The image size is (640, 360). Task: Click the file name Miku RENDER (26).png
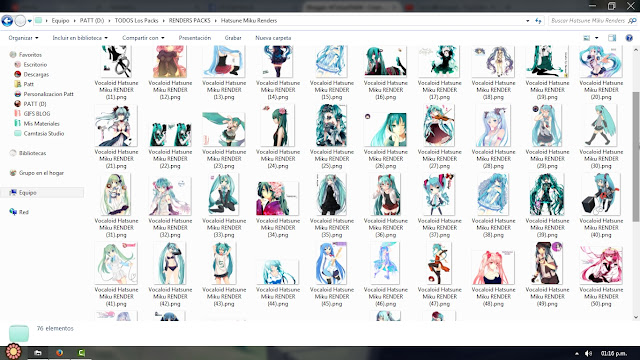tap(385, 159)
